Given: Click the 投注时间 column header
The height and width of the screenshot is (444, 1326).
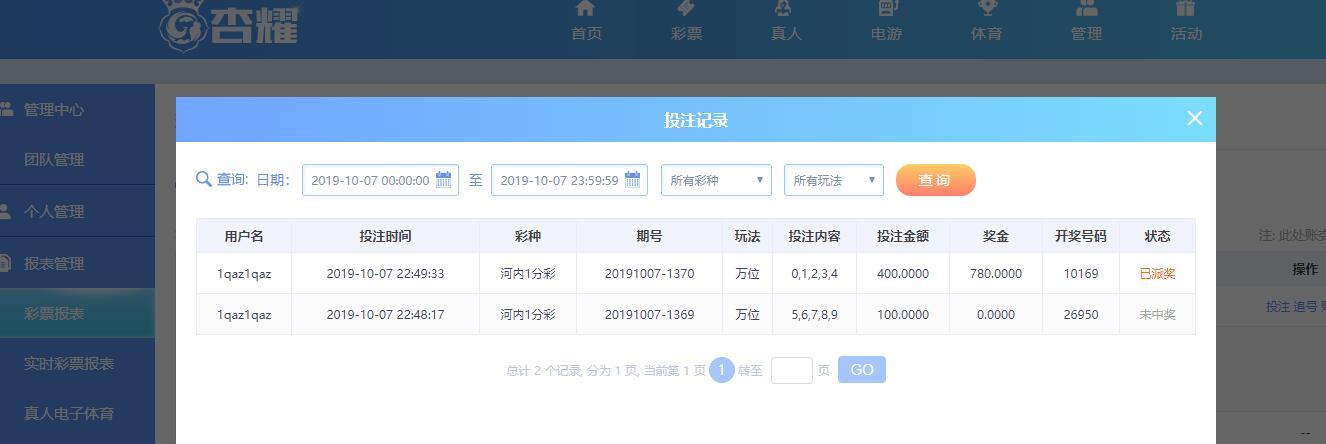Looking at the screenshot, I should [385, 236].
